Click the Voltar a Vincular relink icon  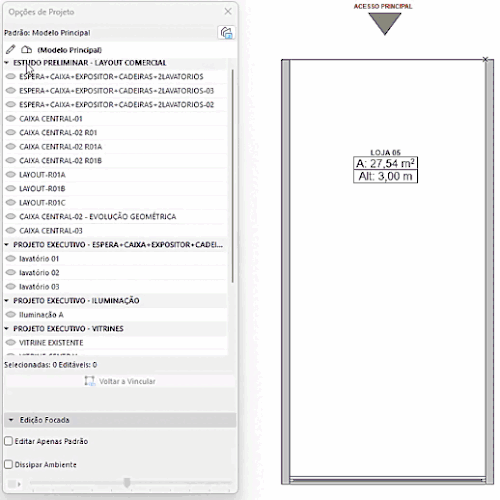pyautogui.click(x=89, y=381)
